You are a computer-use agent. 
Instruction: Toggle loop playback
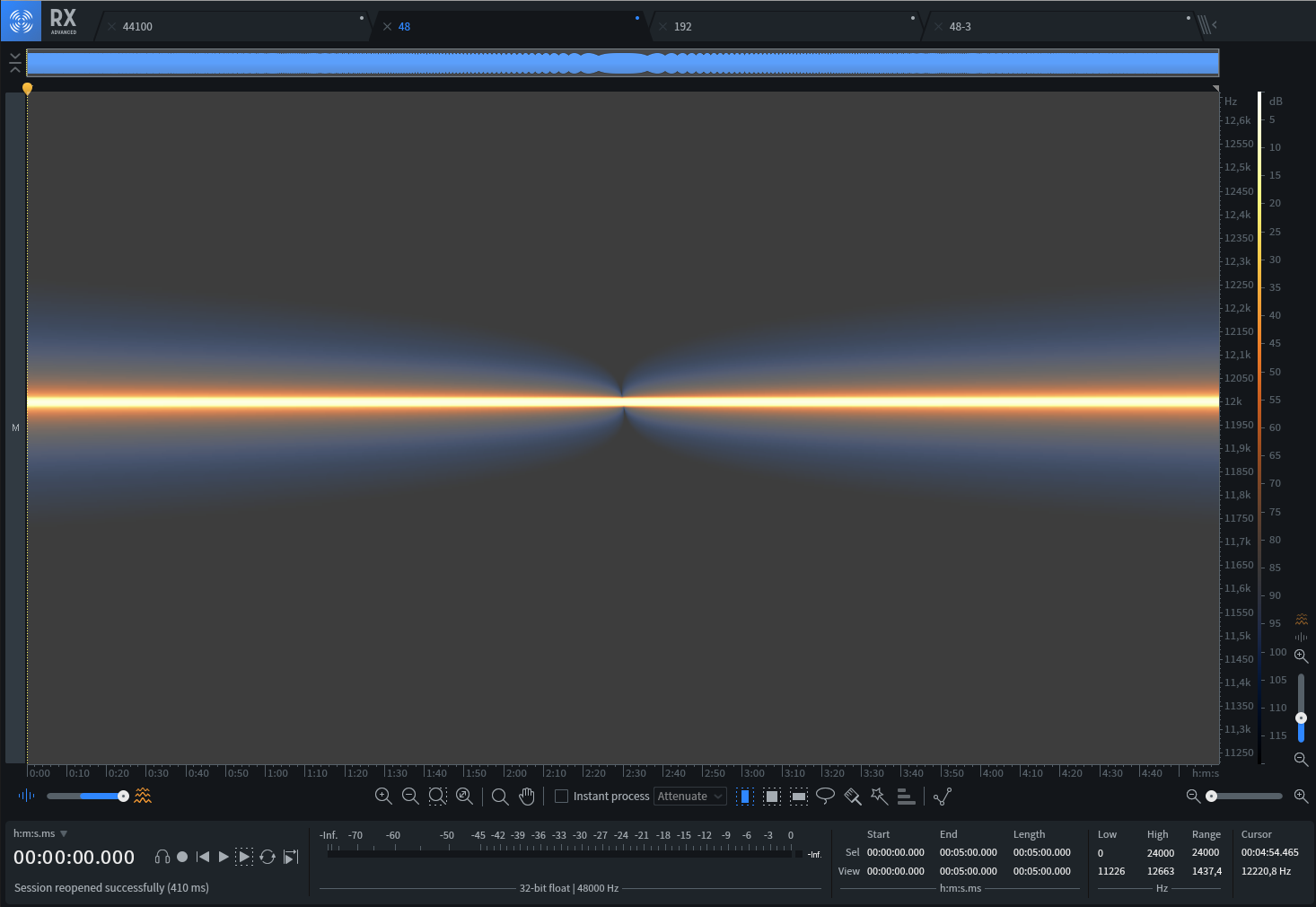coord(268,857)
